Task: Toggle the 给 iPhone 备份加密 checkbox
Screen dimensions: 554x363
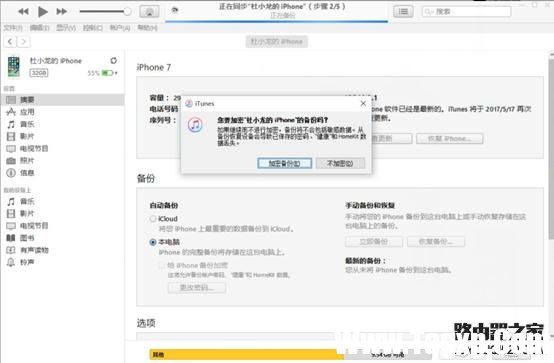Action: (161, 265)
